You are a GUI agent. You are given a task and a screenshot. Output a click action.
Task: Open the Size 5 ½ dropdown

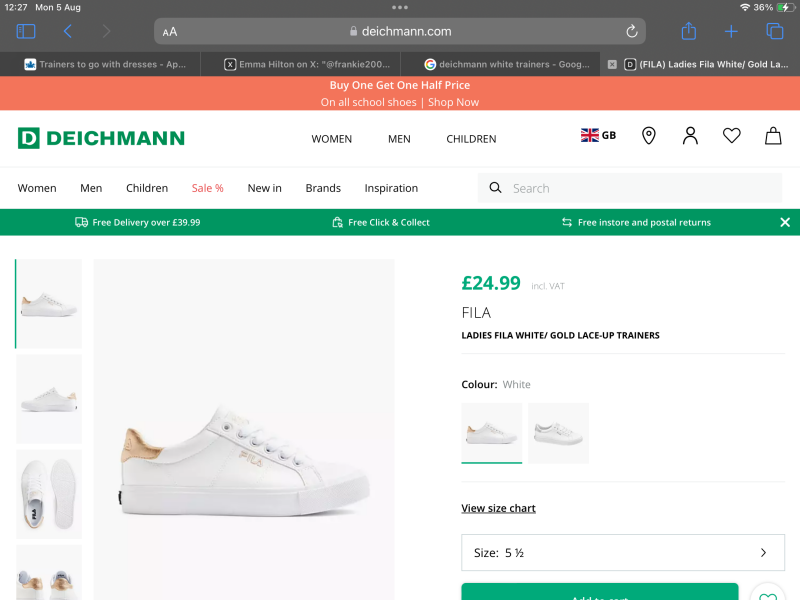(622, 553)
